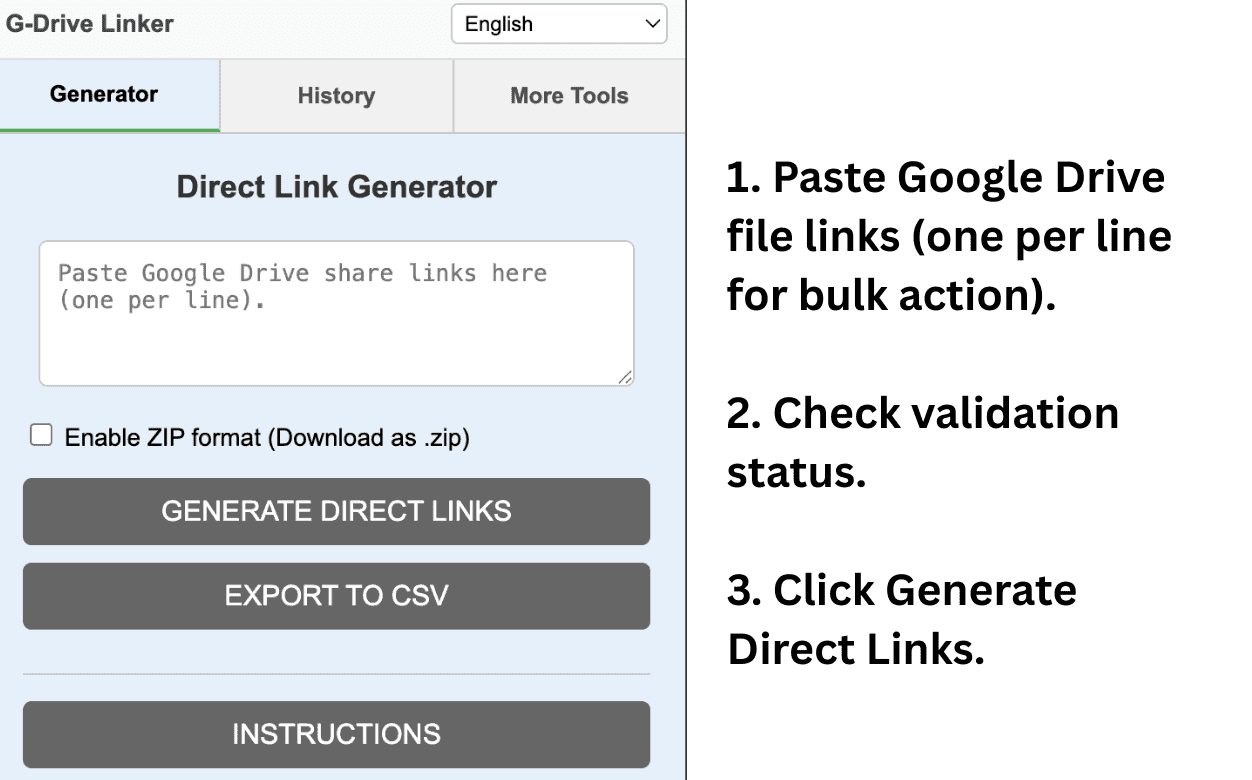Image resolution: width=1252 pixels, height=780 pixels.
Task: Go to the More Tools tab
Action: click(569, 96)
